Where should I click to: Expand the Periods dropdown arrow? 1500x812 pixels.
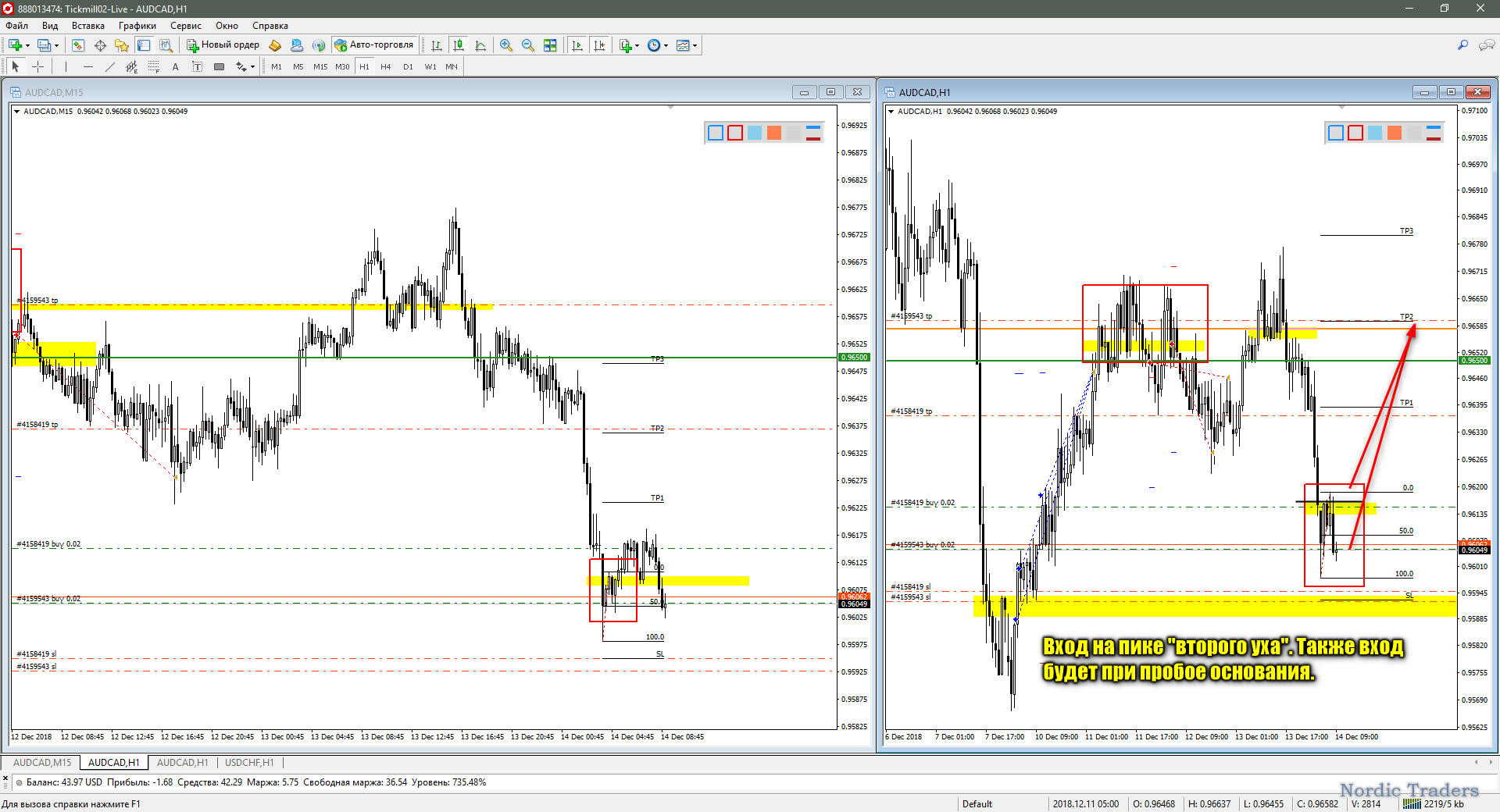pos(666,45)
